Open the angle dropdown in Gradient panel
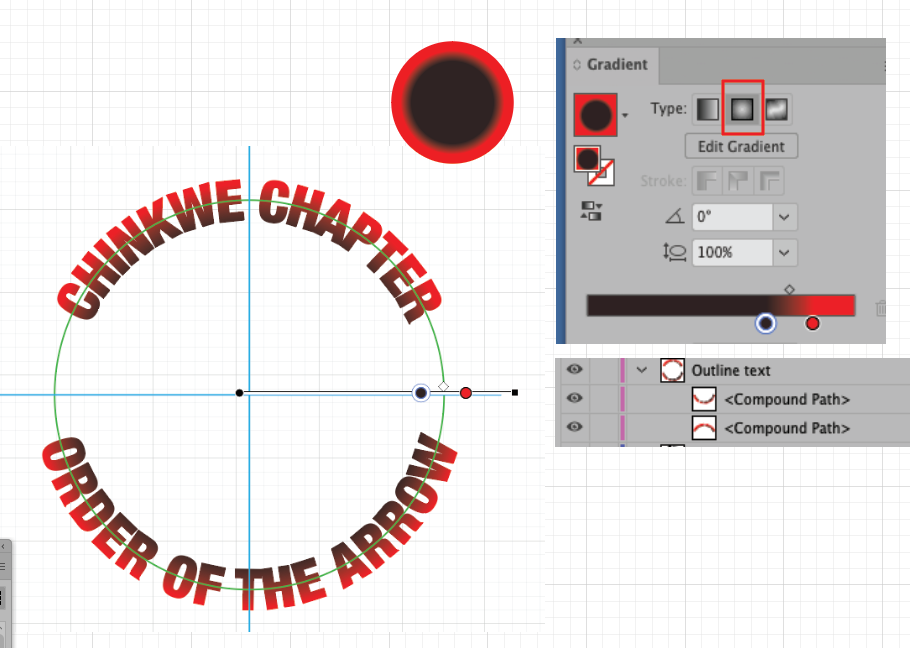The width and height of the screenshot is (910, 648). click(x=785, y=217)
